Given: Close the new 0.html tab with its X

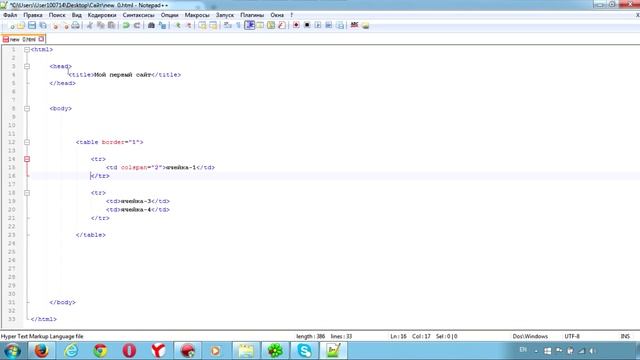Looking at the screenshot, I should (x=41, y=39).
